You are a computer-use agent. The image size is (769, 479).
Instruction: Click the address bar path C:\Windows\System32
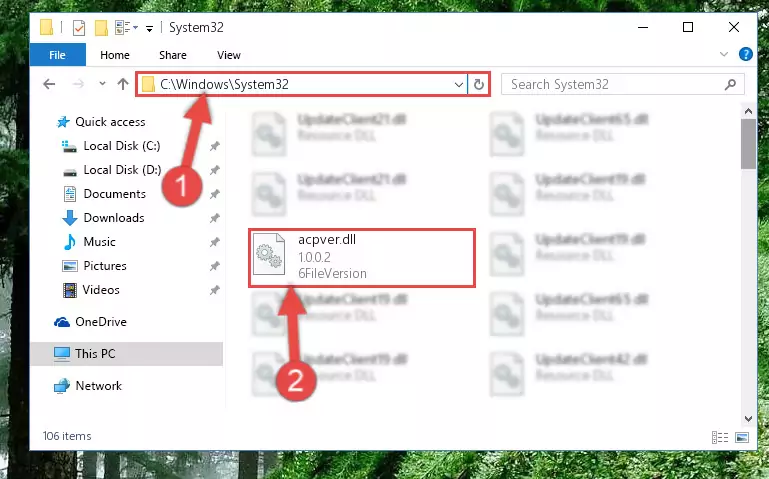pos(224,84)
